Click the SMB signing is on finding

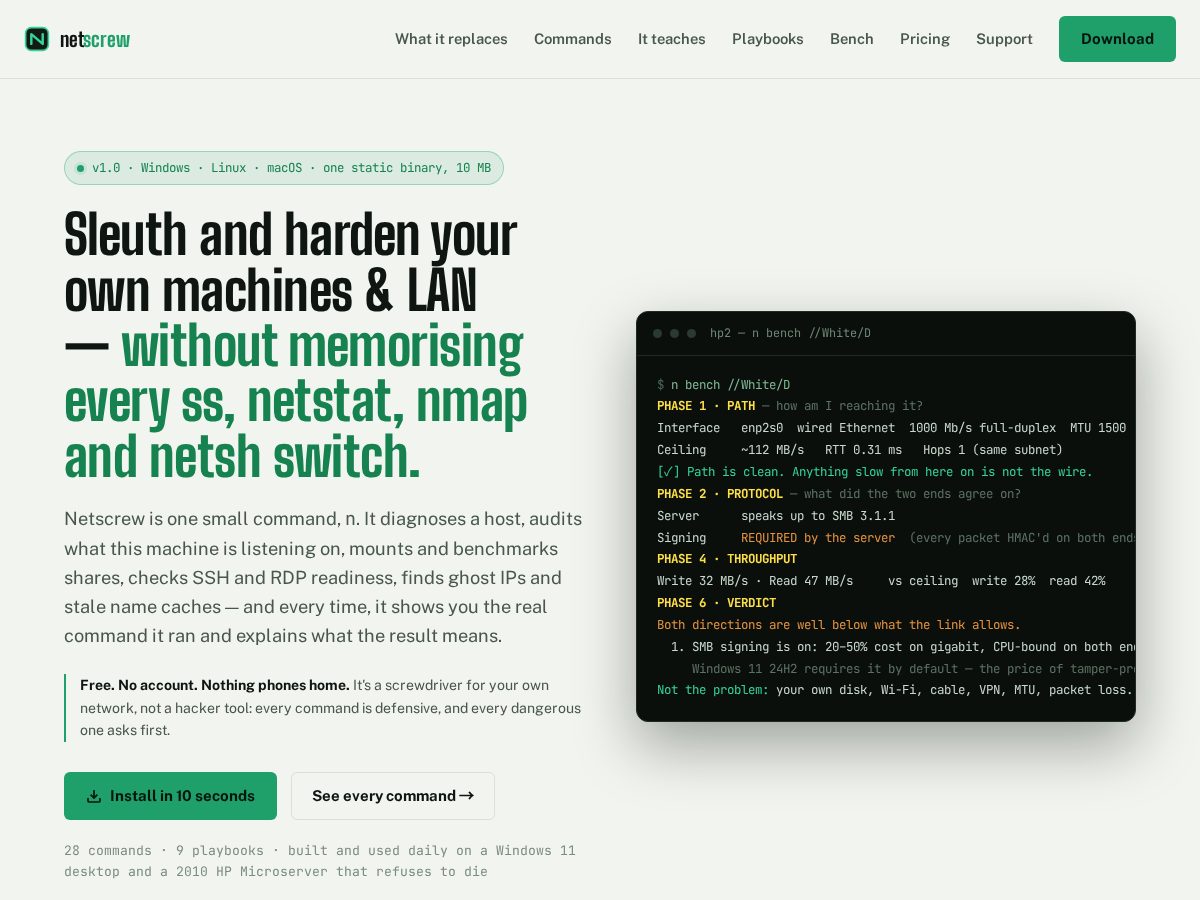[903, 647]
